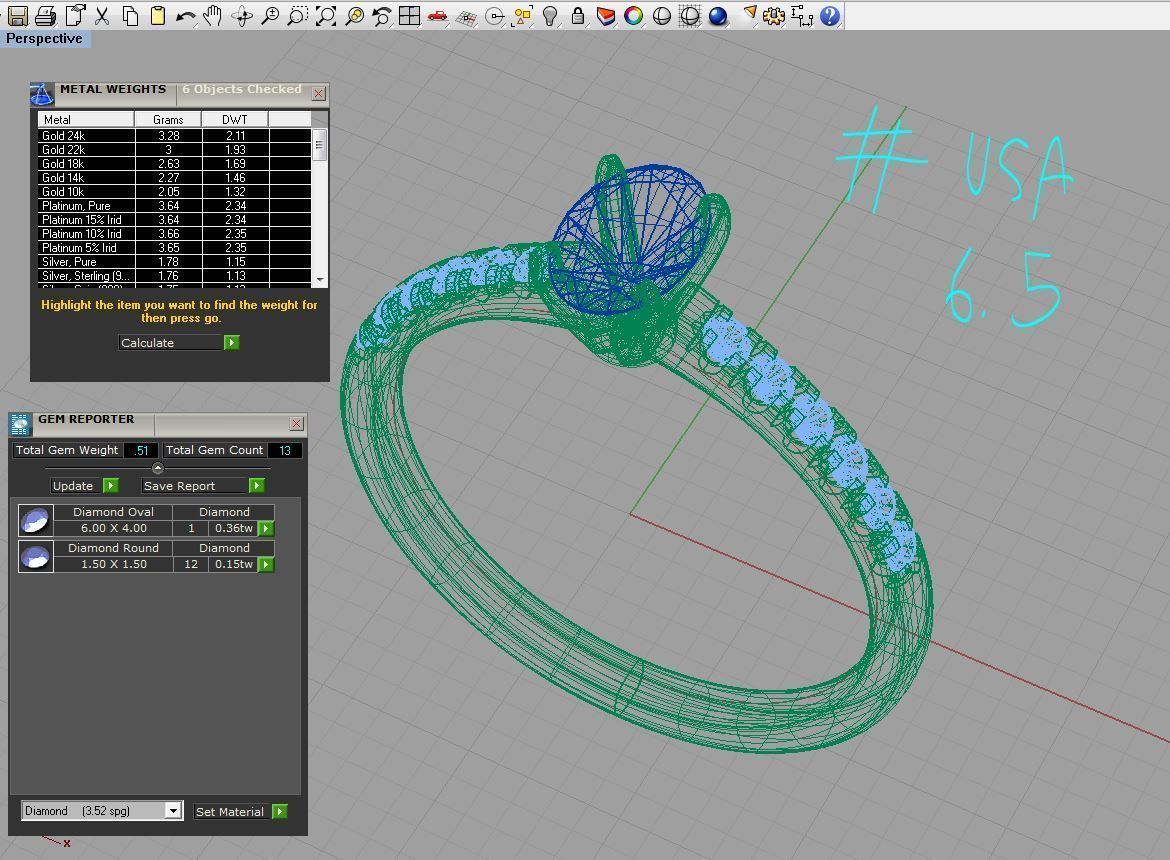Click the Lock Objects padlock icon
Image resolution: width=1170 pixels, height=860 pixels.
coord(578,16)
